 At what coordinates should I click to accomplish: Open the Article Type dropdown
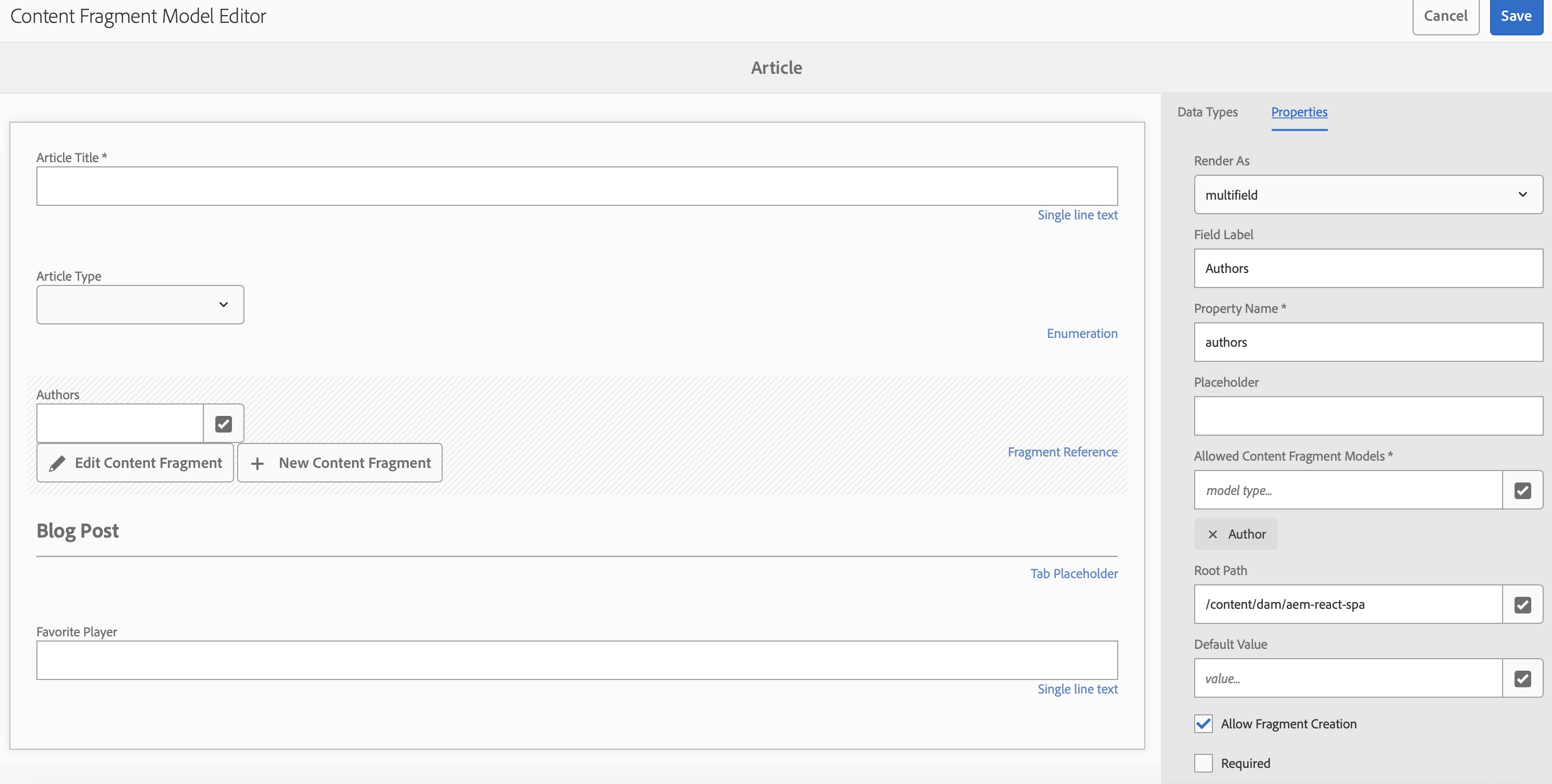point(140,305)
